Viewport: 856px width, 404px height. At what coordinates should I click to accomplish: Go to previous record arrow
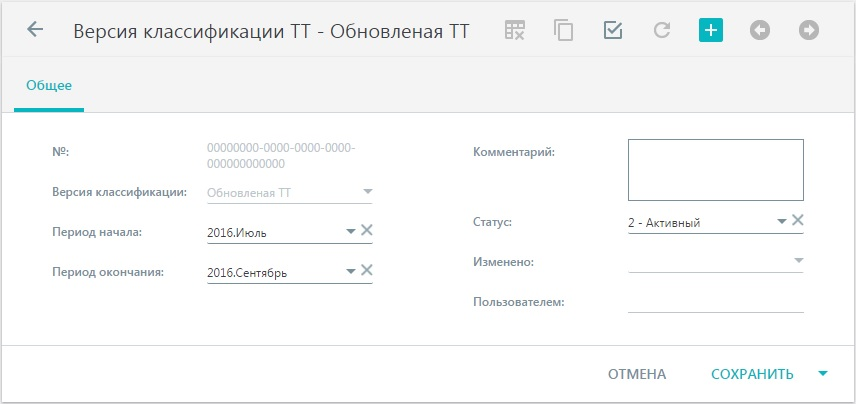click(x=760, y=30)
